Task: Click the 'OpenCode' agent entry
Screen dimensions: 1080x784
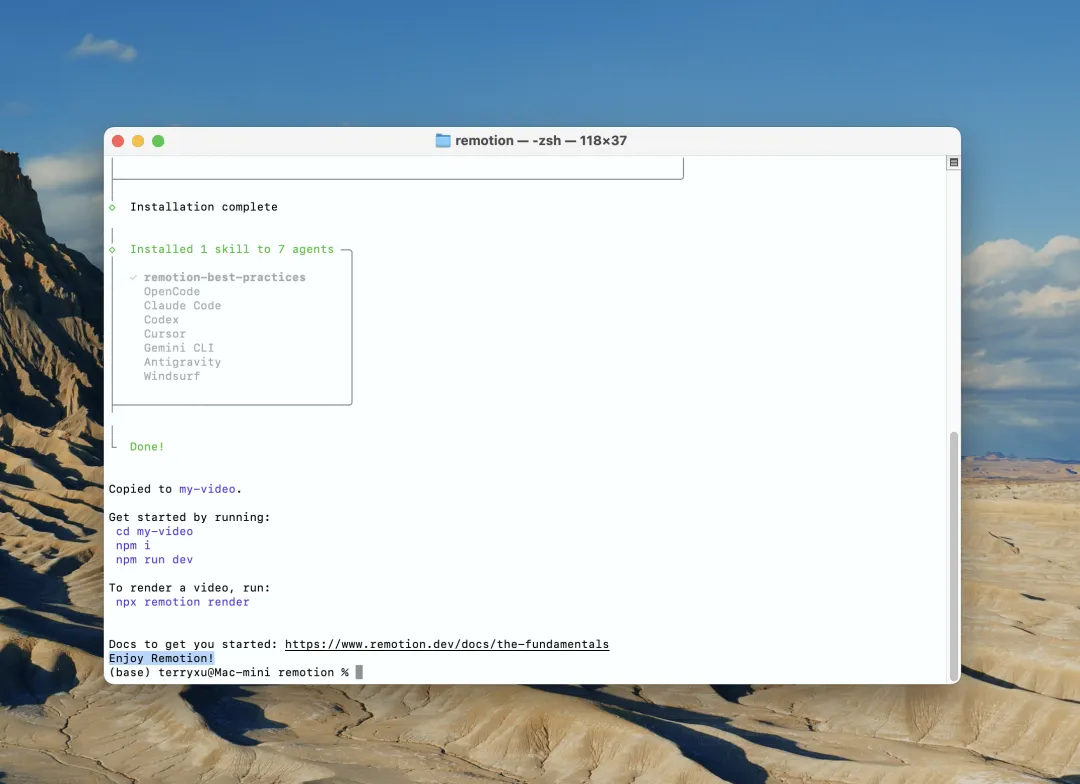Action: point(172,291)
